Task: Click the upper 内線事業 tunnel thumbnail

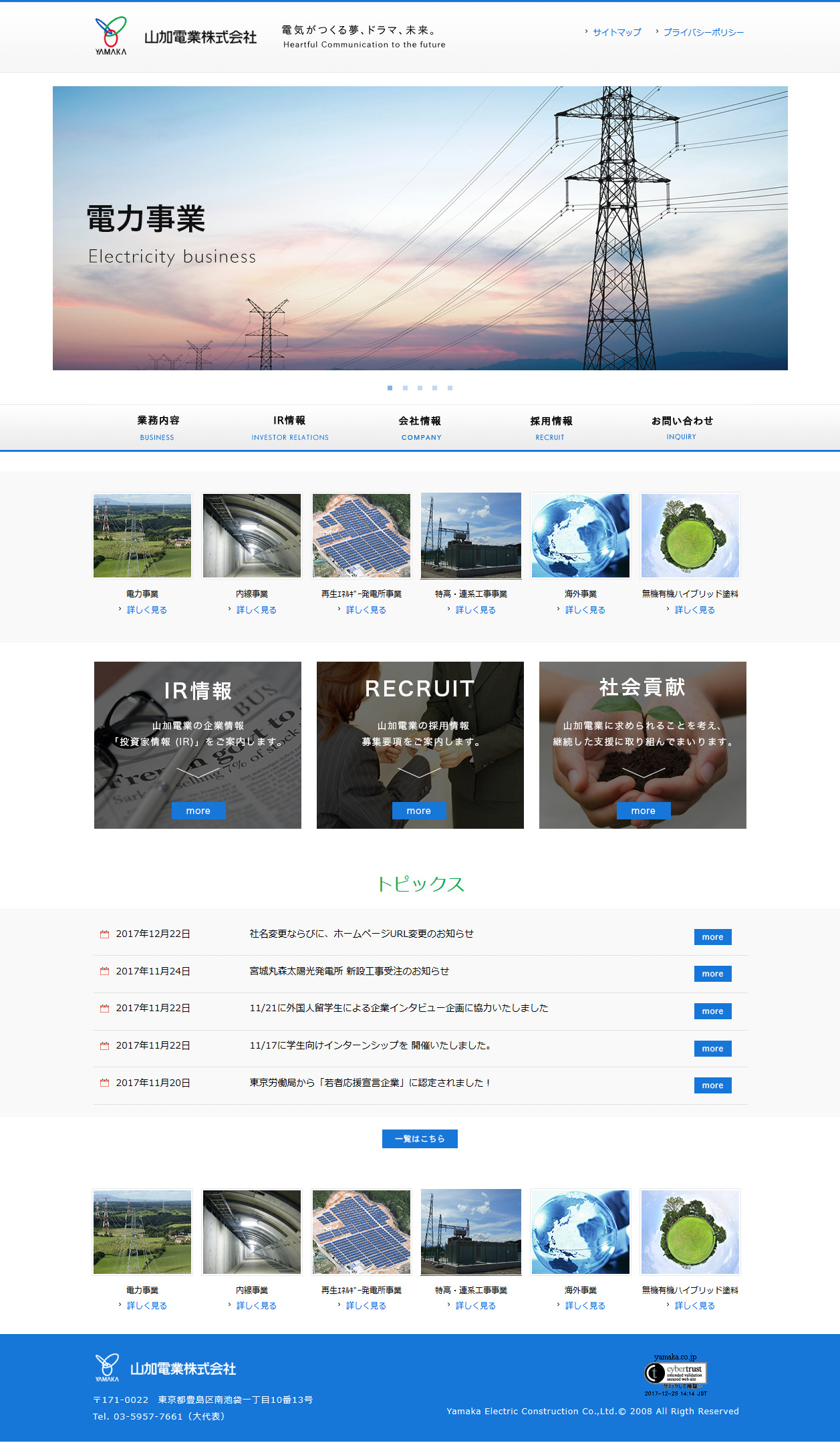Action: point(252,535)
